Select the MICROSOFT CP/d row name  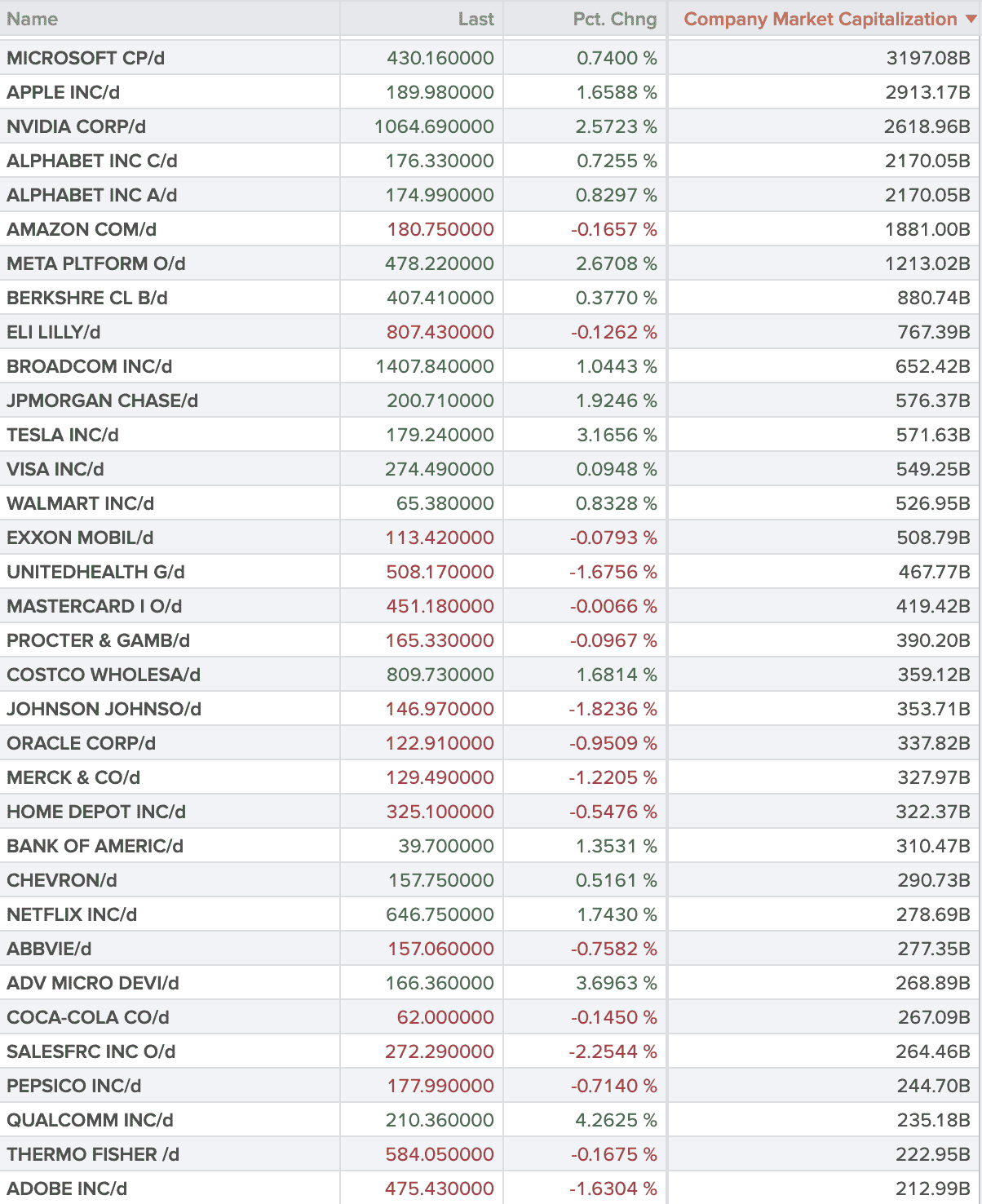[x=86, y=58]
